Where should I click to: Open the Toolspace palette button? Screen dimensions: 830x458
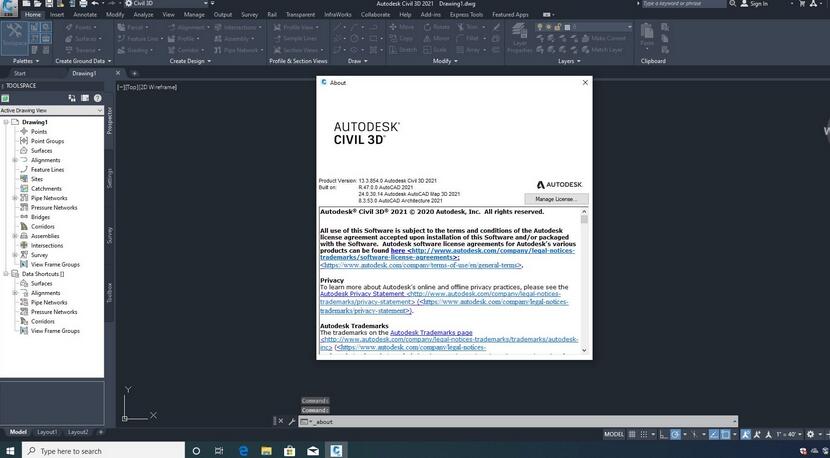pos(14,37)
